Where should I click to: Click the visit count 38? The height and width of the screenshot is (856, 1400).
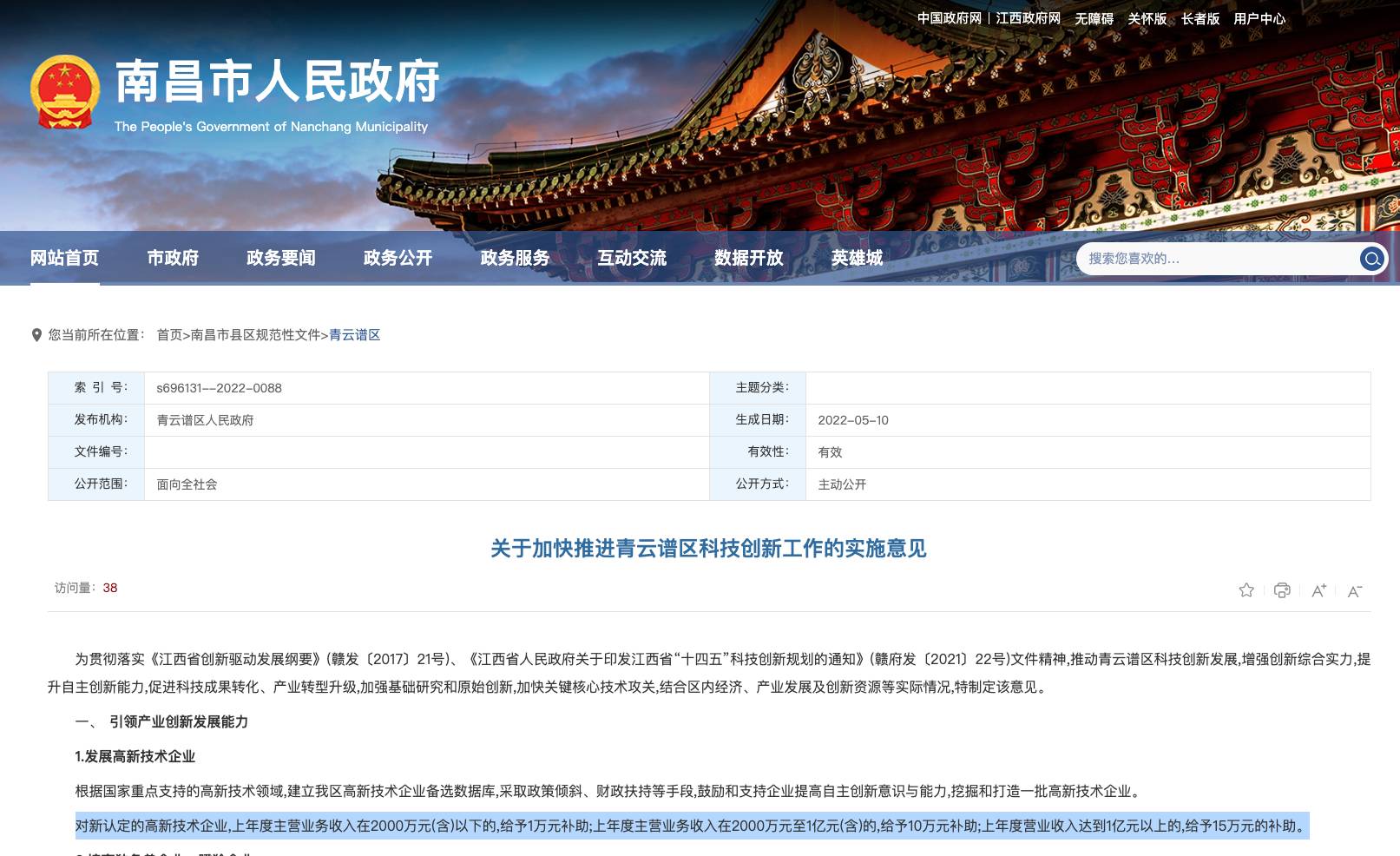tap(110, 588)
